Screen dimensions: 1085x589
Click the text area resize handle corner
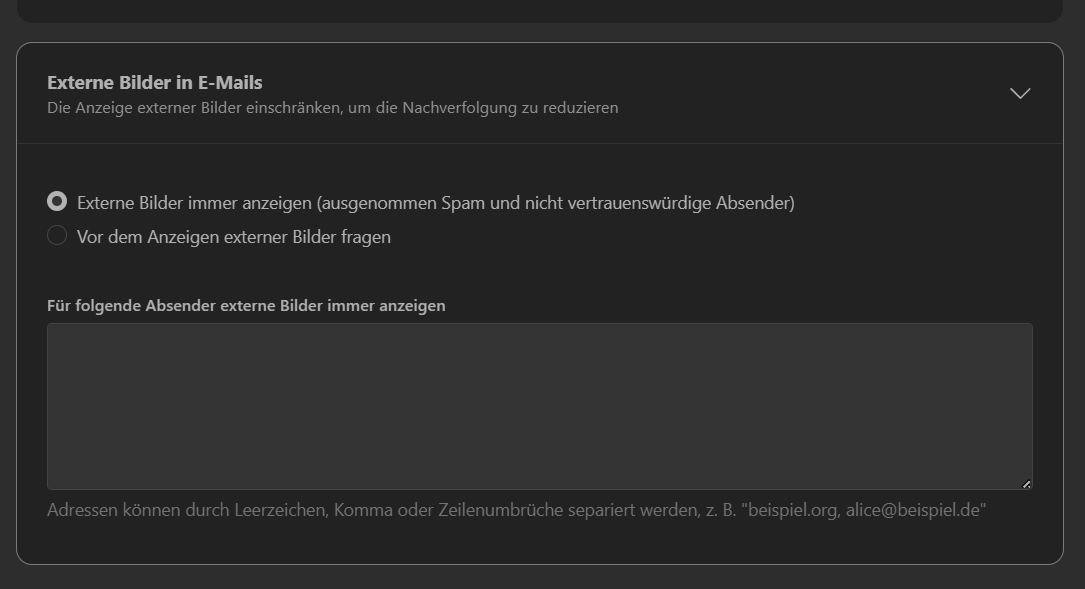click(1026, 484)
